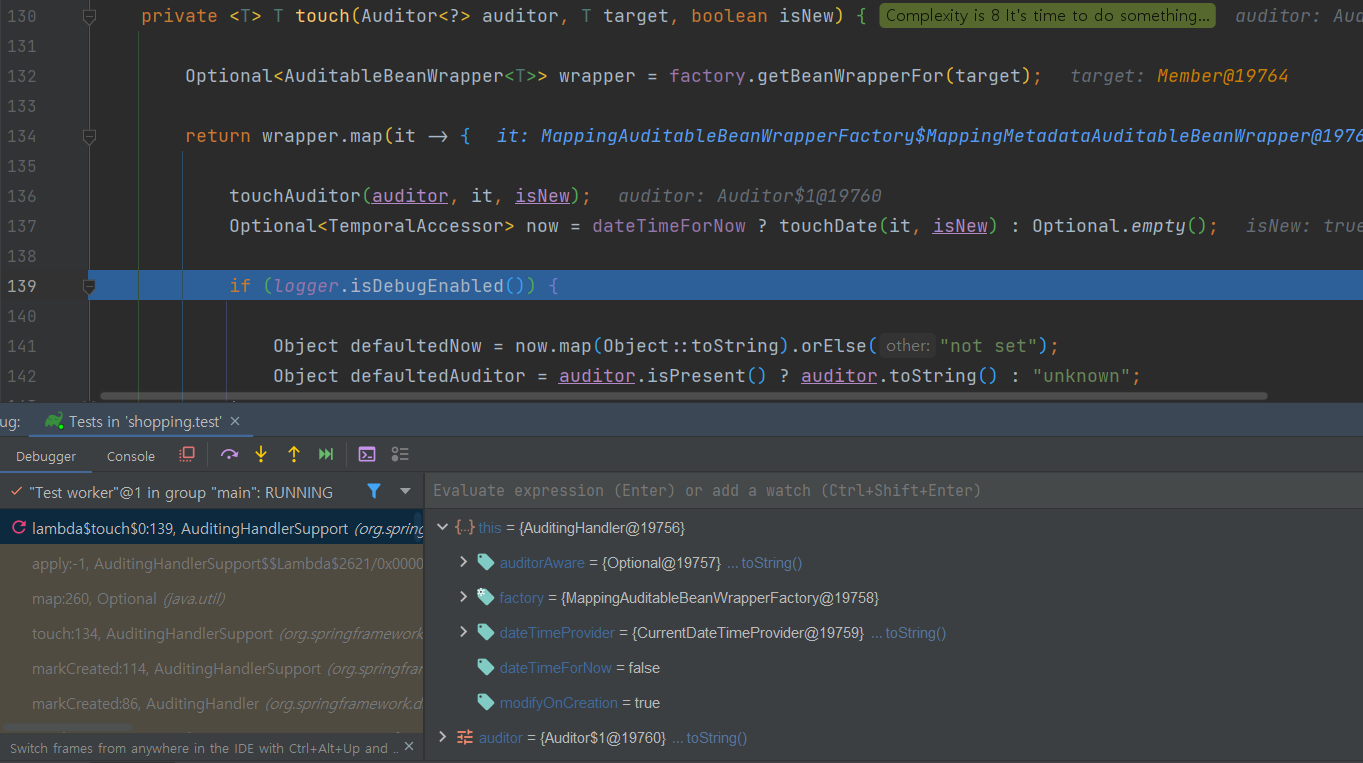Viewport: 1363px width, 763px height.
Task: Expand the auditor variable node
Action: pyautogui.click(x=442, y=737)
